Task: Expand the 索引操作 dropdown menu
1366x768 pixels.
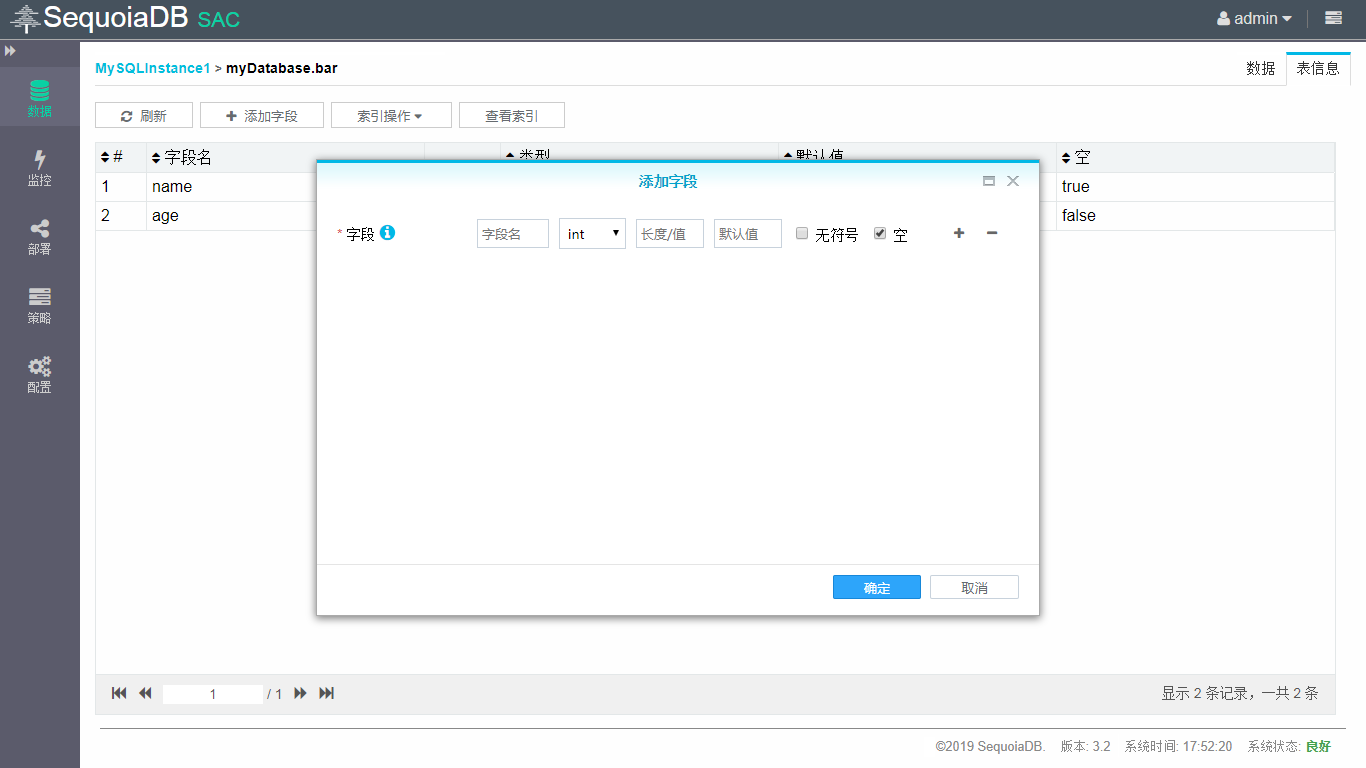Action: [391, 116]
